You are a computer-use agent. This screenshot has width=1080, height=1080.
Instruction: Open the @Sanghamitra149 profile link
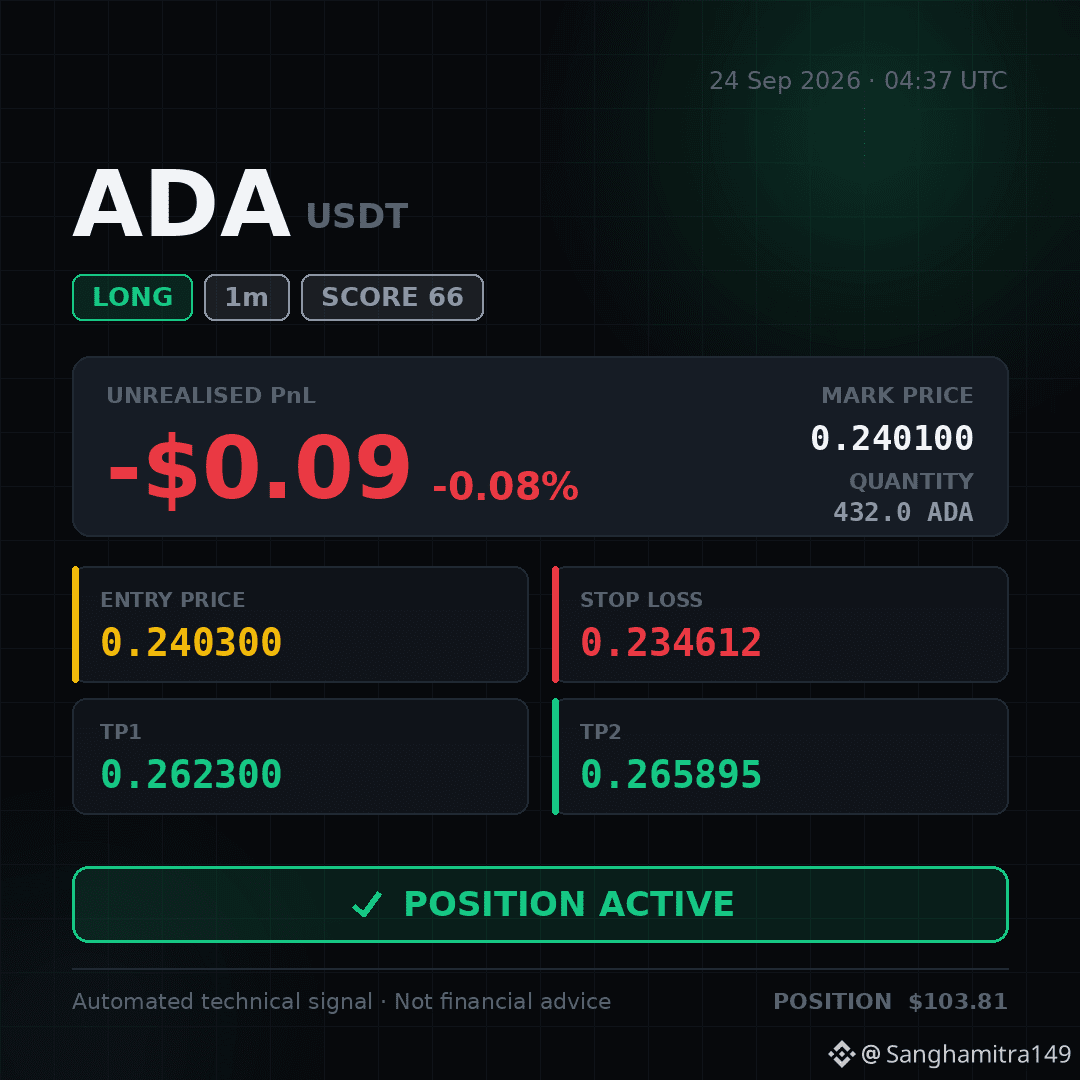[966, 1054]
